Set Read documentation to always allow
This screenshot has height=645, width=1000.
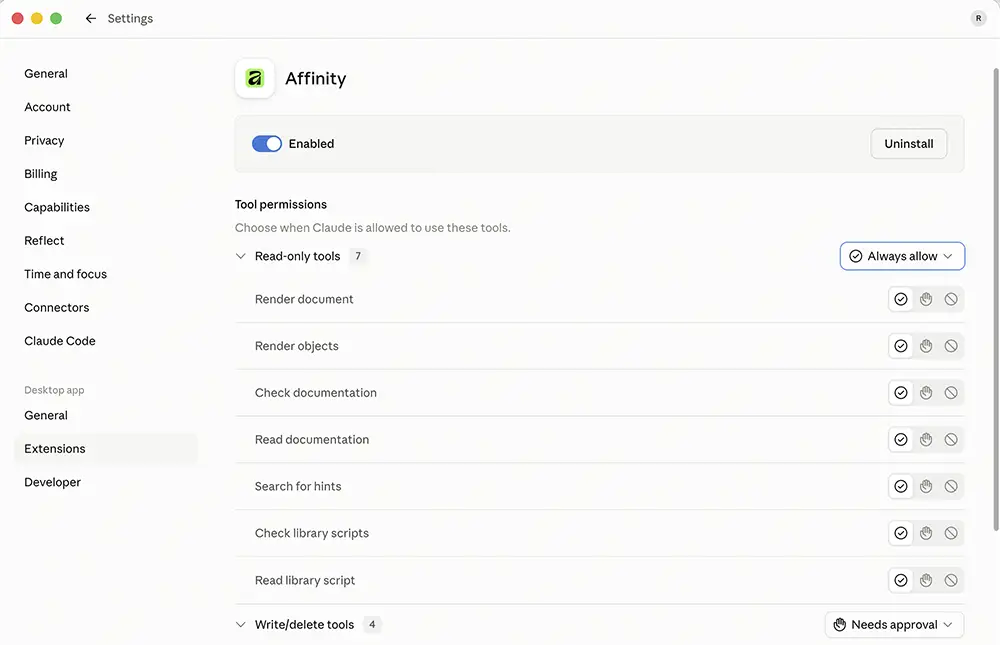[901, 440]
